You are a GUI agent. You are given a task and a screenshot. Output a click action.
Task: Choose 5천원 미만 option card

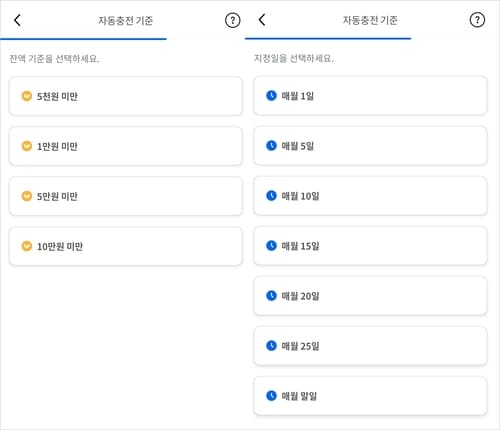point(126,96)
